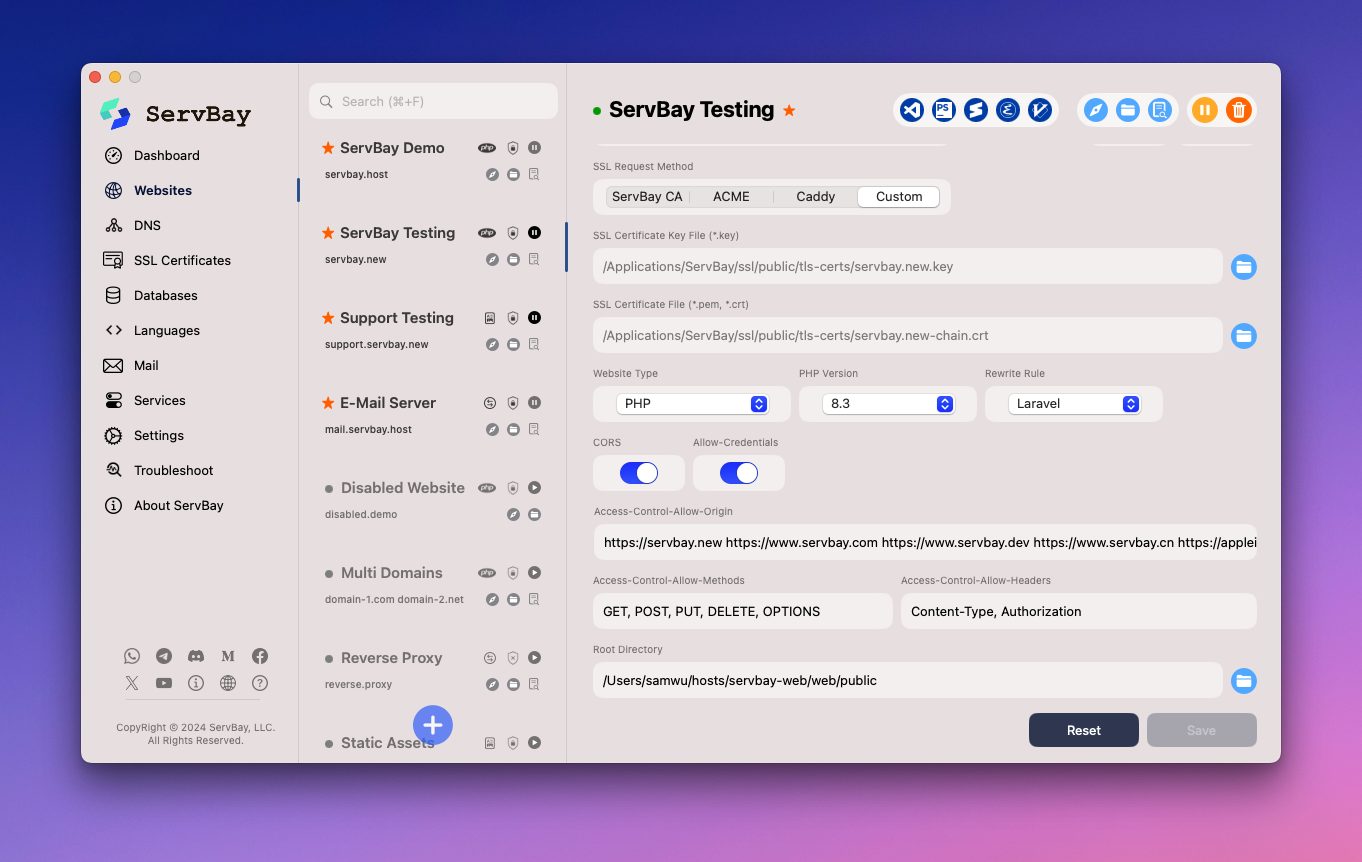
Task: Open Telegram channel link
Action: (x=164, y=656)
